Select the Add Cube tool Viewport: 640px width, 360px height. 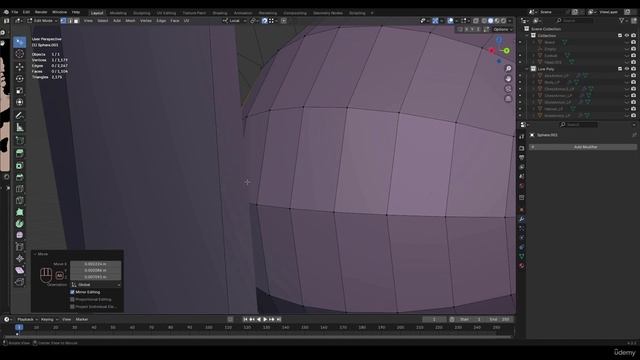tap(19, 140)
